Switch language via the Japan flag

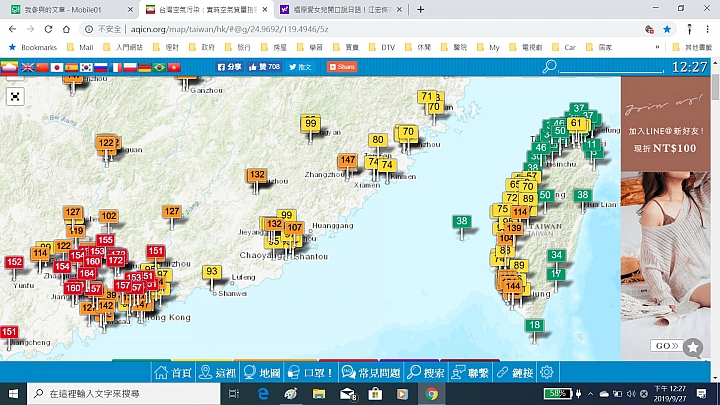coord(57,68)
